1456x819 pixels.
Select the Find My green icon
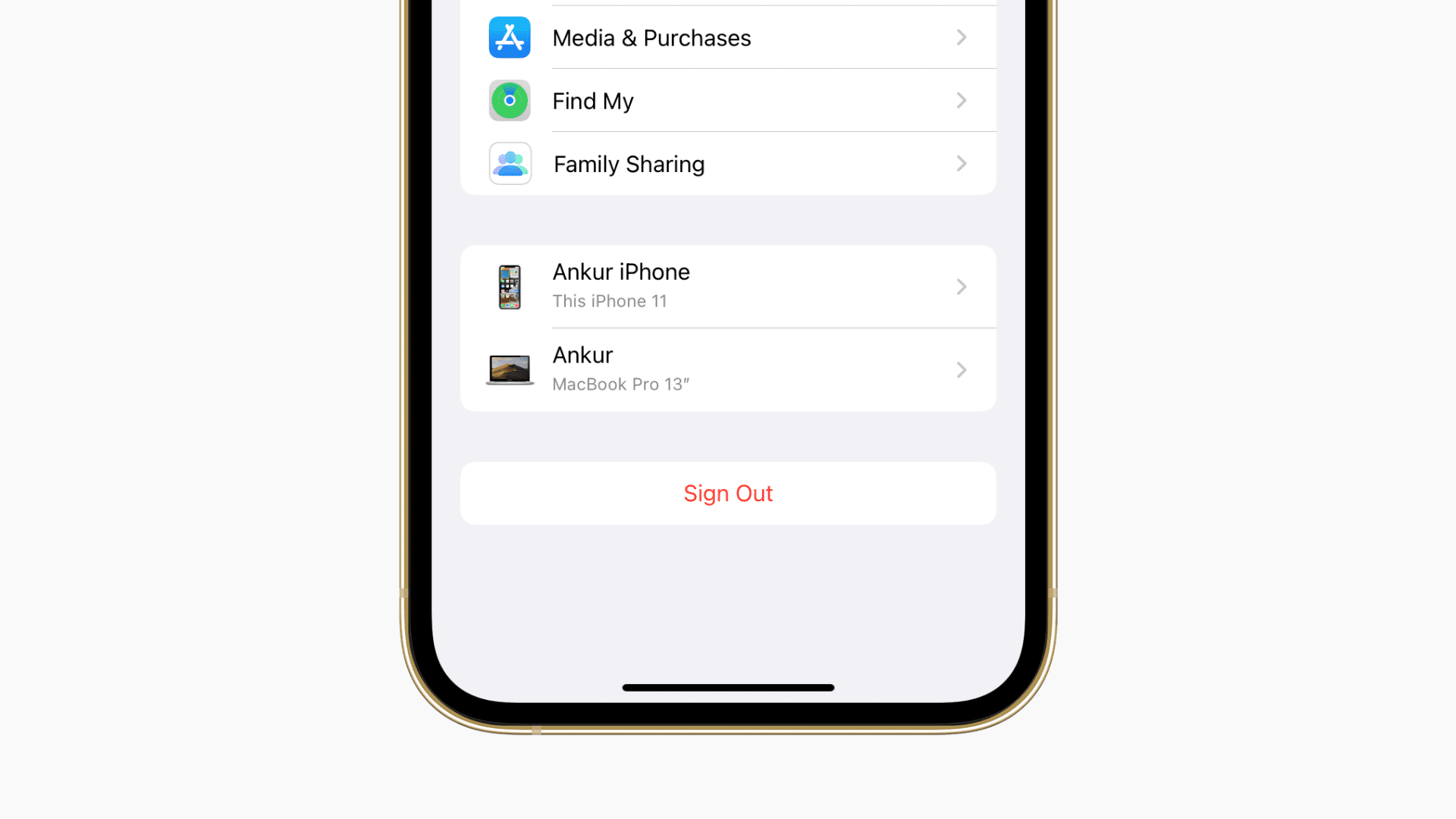pyautogui.click(x=510, y=100)
